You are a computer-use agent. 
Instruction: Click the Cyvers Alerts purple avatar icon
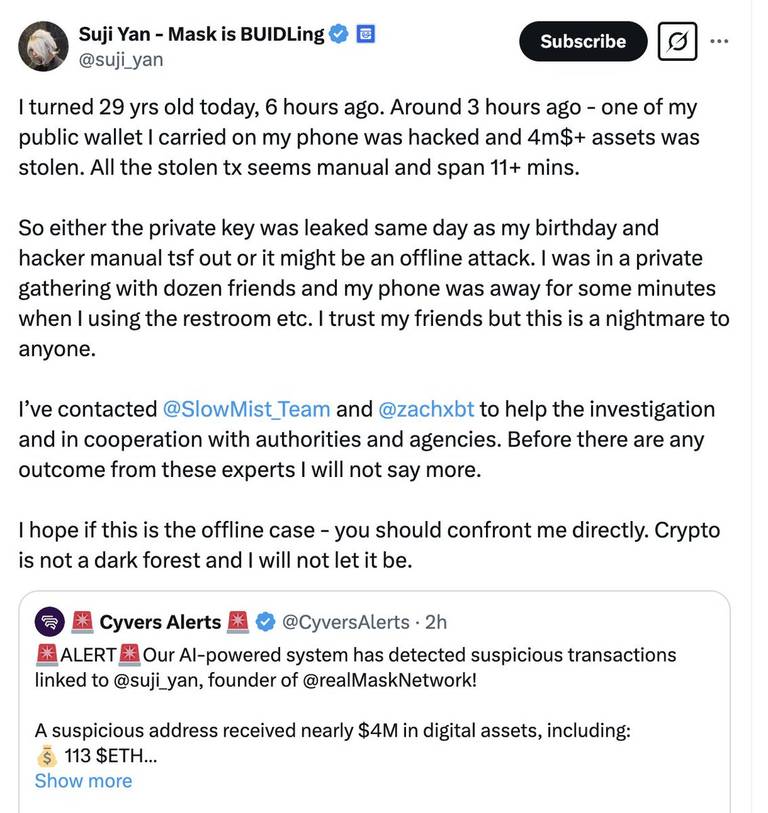pyautogui.click(x=50, y=622)
